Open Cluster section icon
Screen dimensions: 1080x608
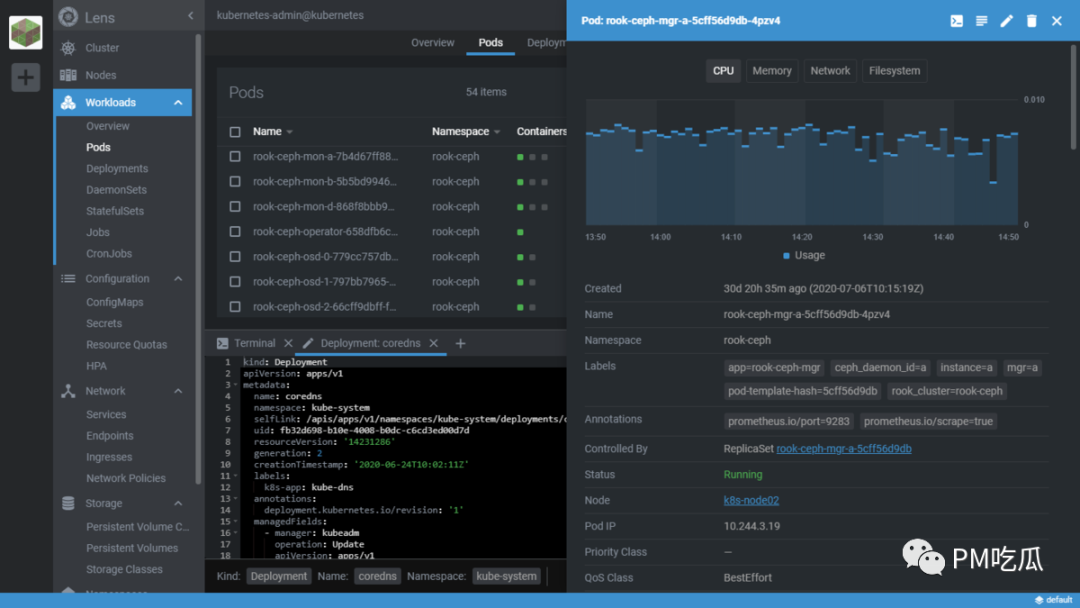tap(68, 48)
